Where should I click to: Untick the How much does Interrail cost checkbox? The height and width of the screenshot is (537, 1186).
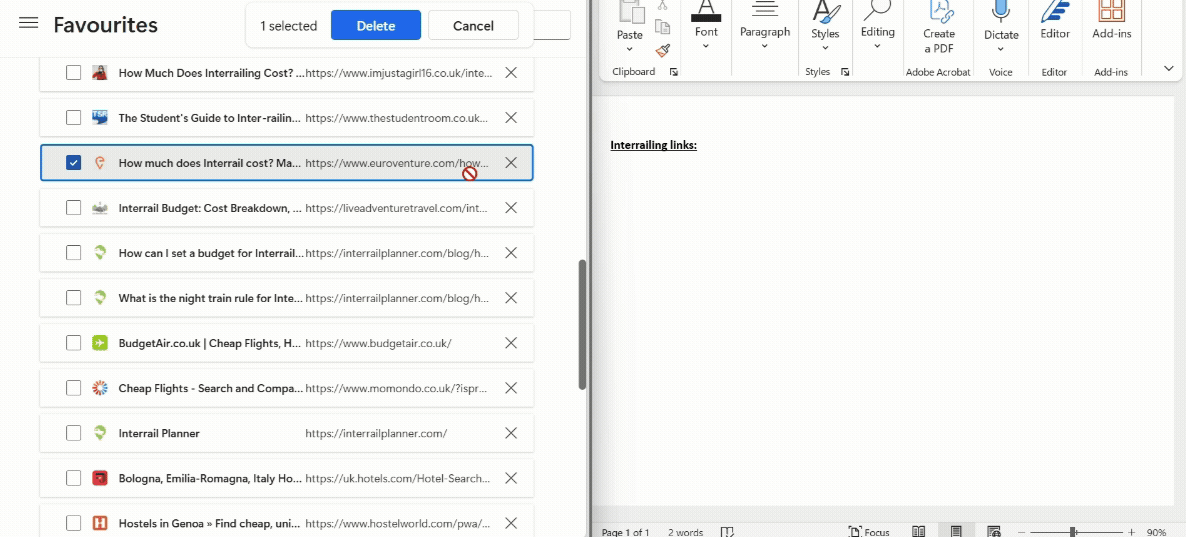point(73,163)
